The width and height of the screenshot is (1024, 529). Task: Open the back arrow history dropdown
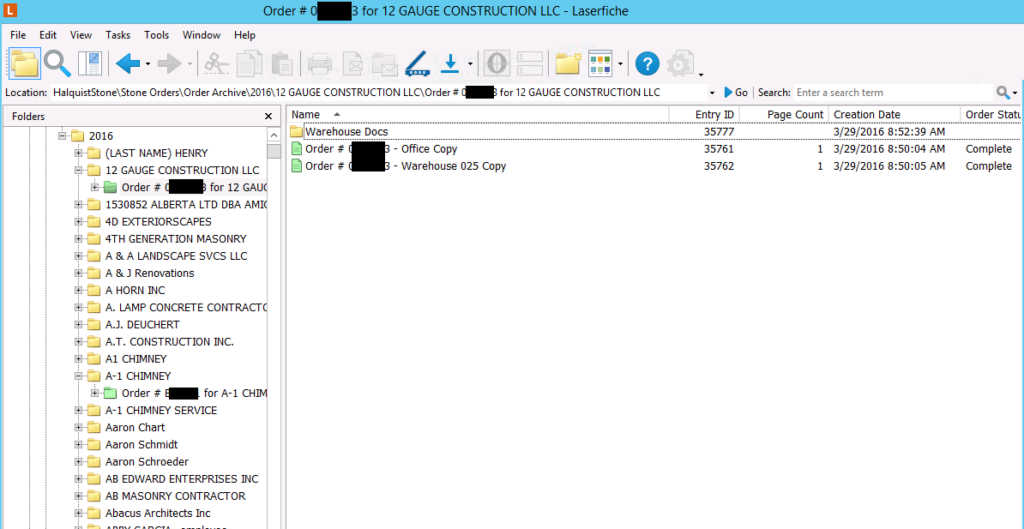pos(148,64)
